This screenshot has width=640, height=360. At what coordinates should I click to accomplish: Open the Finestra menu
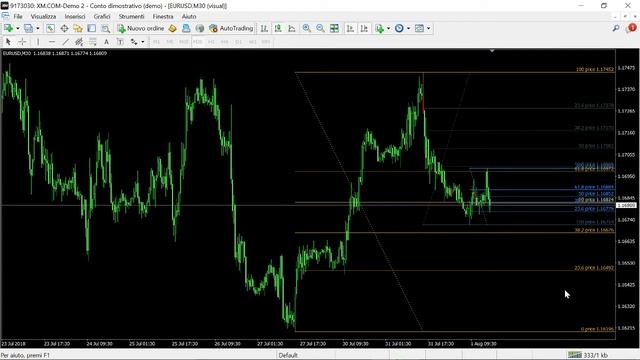[x=163, y=16]
